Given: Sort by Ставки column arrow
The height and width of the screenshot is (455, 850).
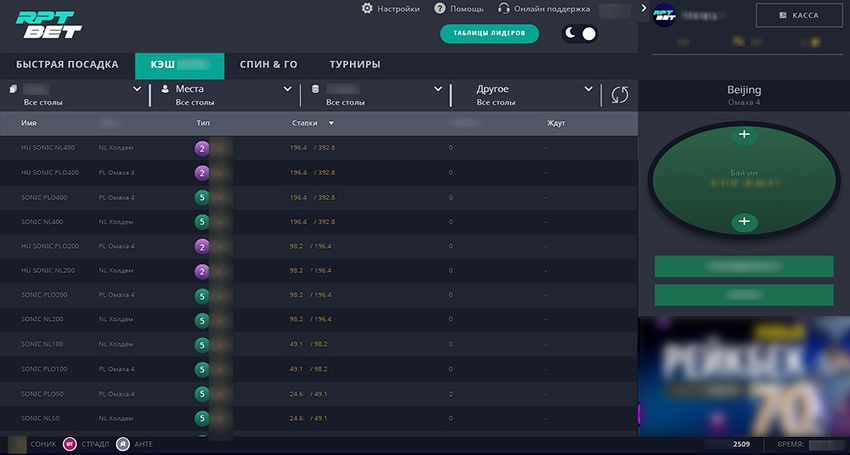Looking at the screenshot, I should click(331, 124).
